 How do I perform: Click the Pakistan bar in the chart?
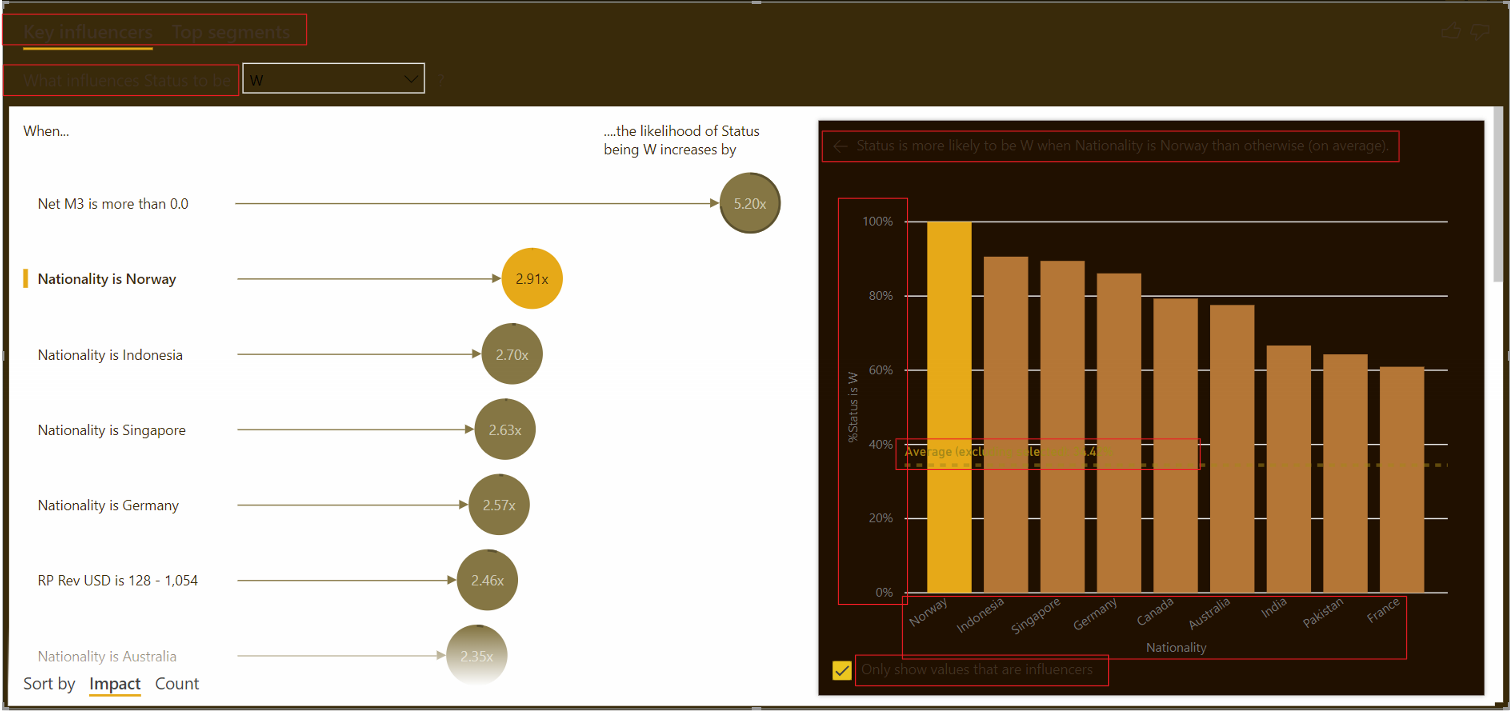tap(1345, 474)
